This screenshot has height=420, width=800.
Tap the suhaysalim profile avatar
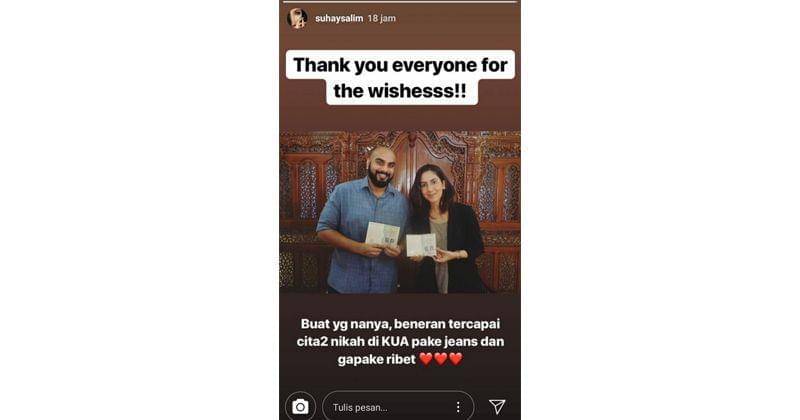297,18
